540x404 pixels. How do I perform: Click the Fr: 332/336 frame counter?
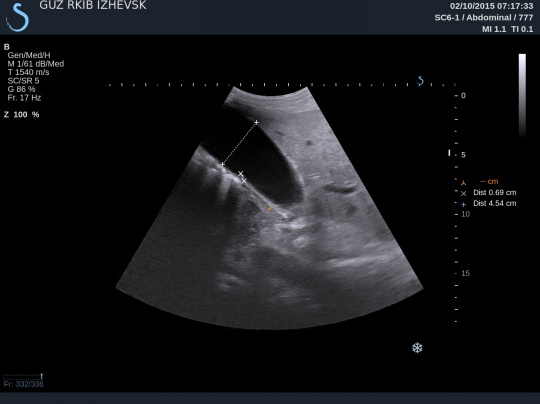(x=24, y=384)
